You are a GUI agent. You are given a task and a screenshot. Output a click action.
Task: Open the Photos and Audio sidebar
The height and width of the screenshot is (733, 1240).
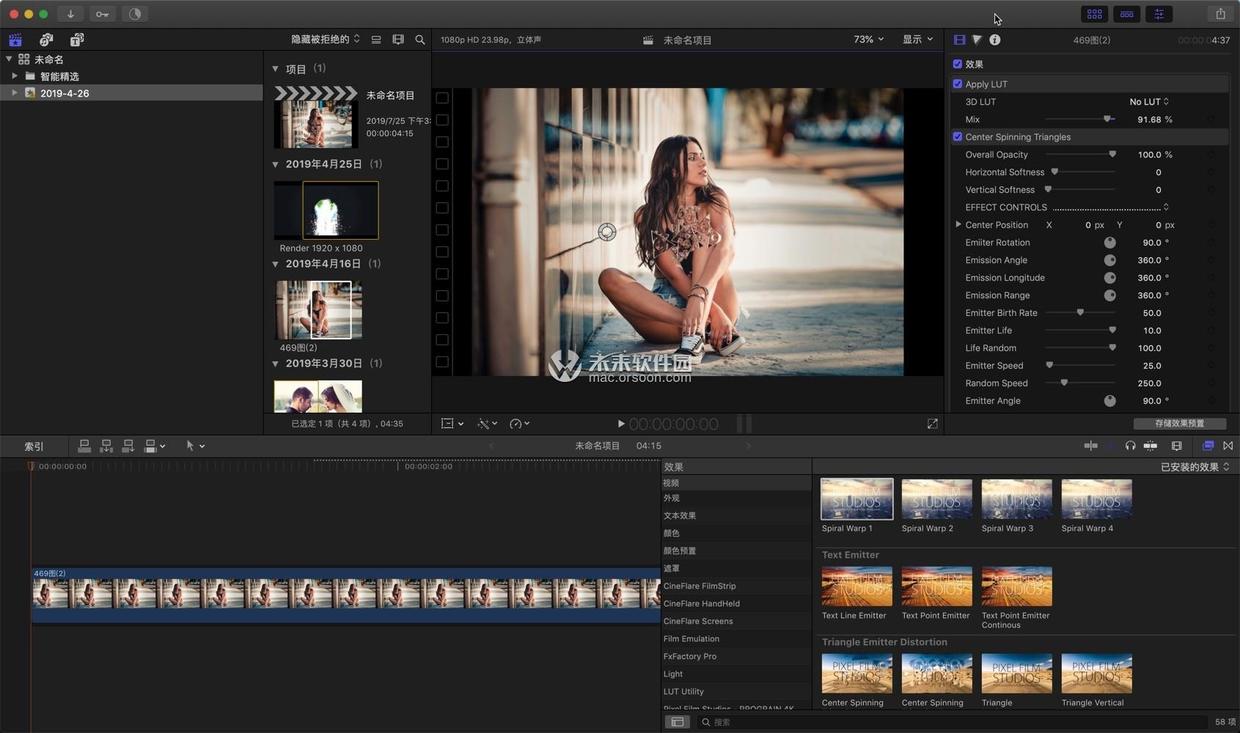(x=46, y=40)
